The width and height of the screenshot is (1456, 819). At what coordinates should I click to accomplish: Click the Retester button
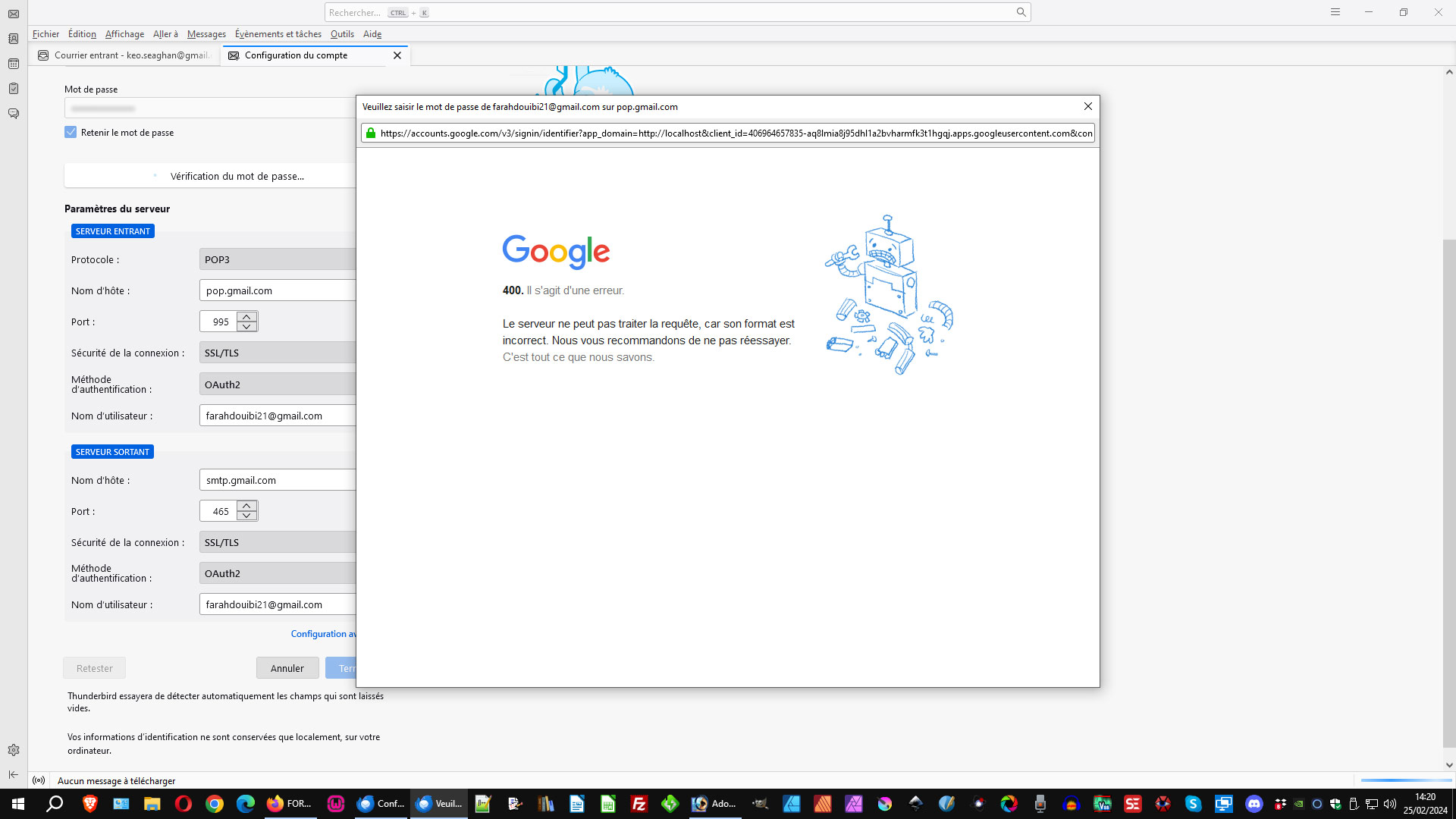pyautogui.click(x=94, y=668)
